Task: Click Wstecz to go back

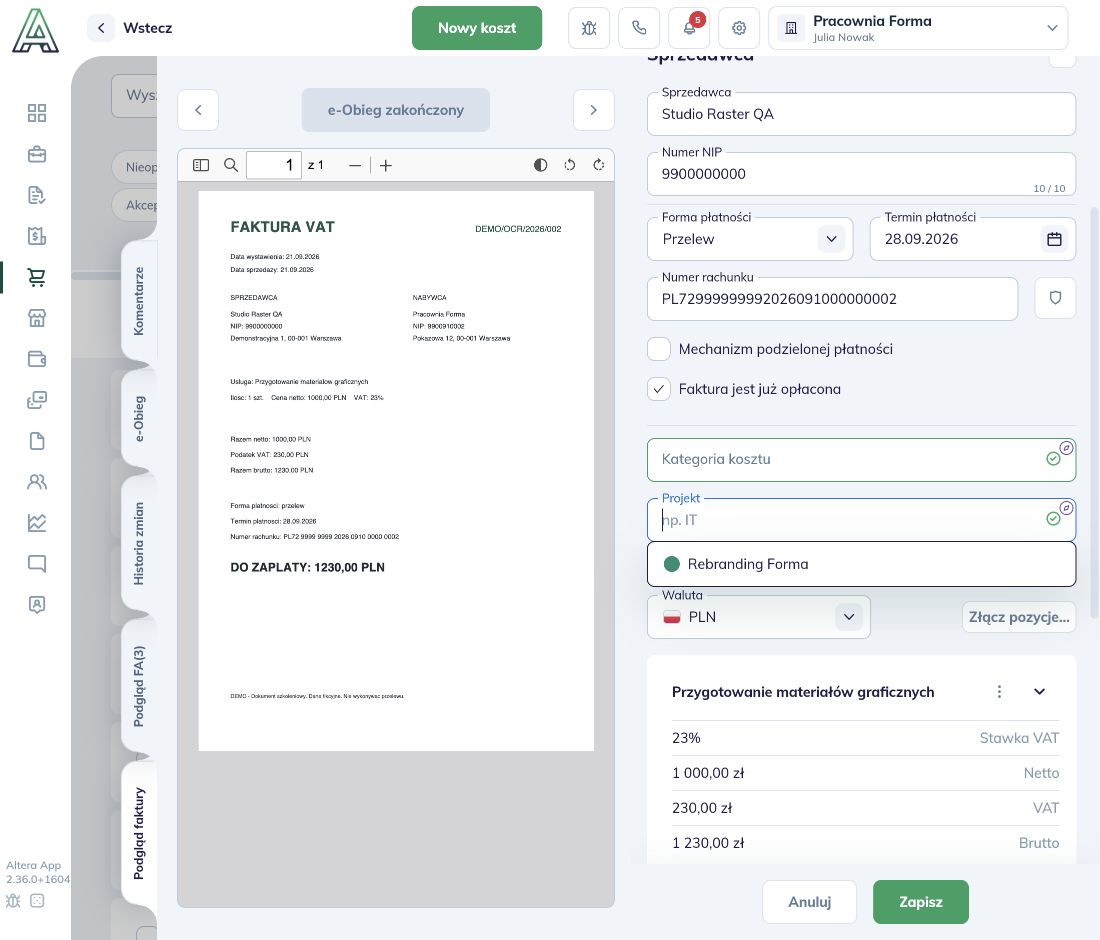Action: click(x=131, y=28)
